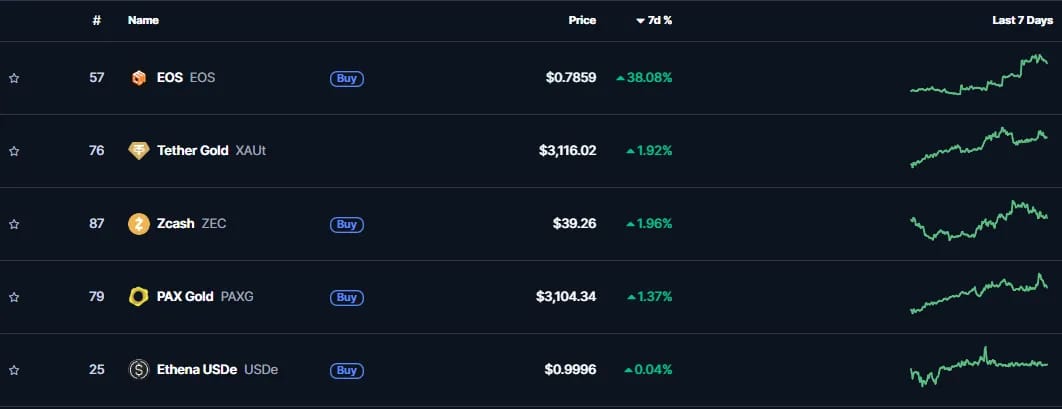Click the Ethena USDe coin logo

click(139, 370)
